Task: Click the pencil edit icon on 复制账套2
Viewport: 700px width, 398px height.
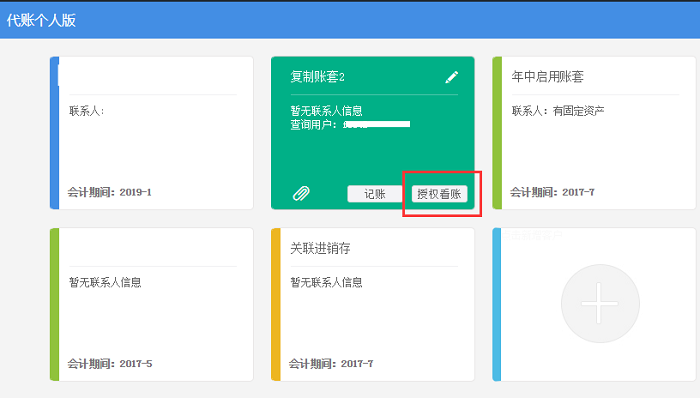Action: [451, 77]
